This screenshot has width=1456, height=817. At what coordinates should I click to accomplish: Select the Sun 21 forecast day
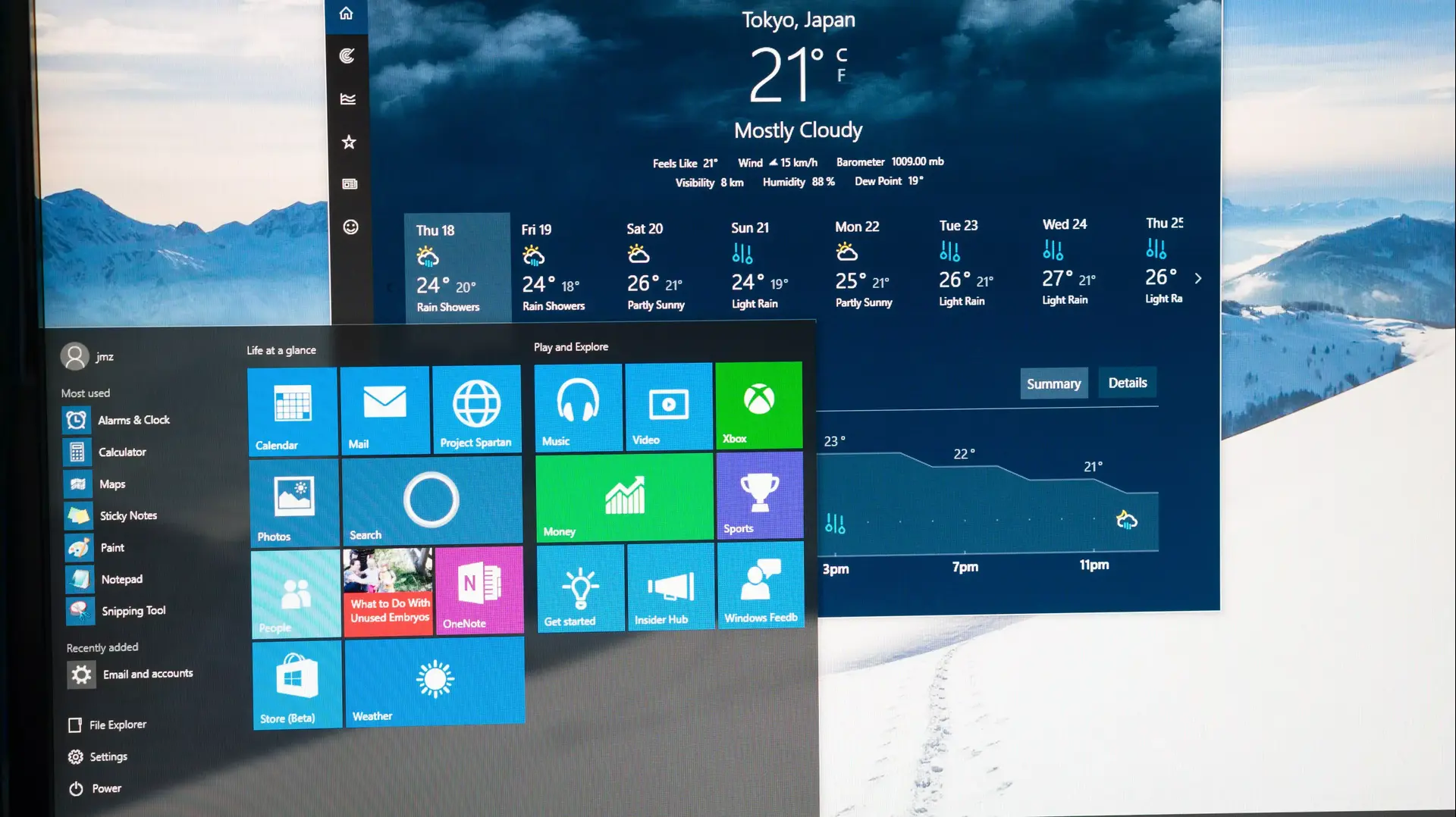(760, 265)
